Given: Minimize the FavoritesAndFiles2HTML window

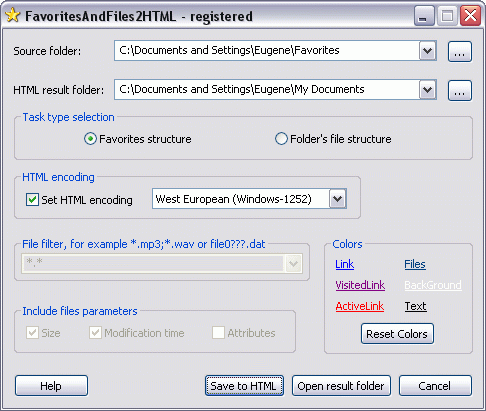Looking at the screenshot, I should click(424, 16).
